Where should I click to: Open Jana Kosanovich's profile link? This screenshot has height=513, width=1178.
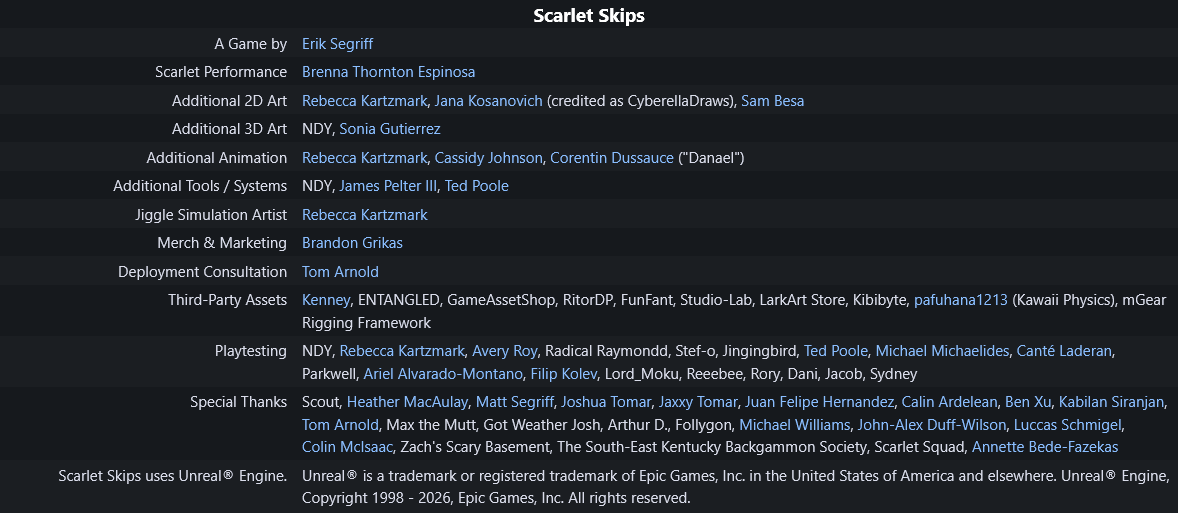[488, 101]
